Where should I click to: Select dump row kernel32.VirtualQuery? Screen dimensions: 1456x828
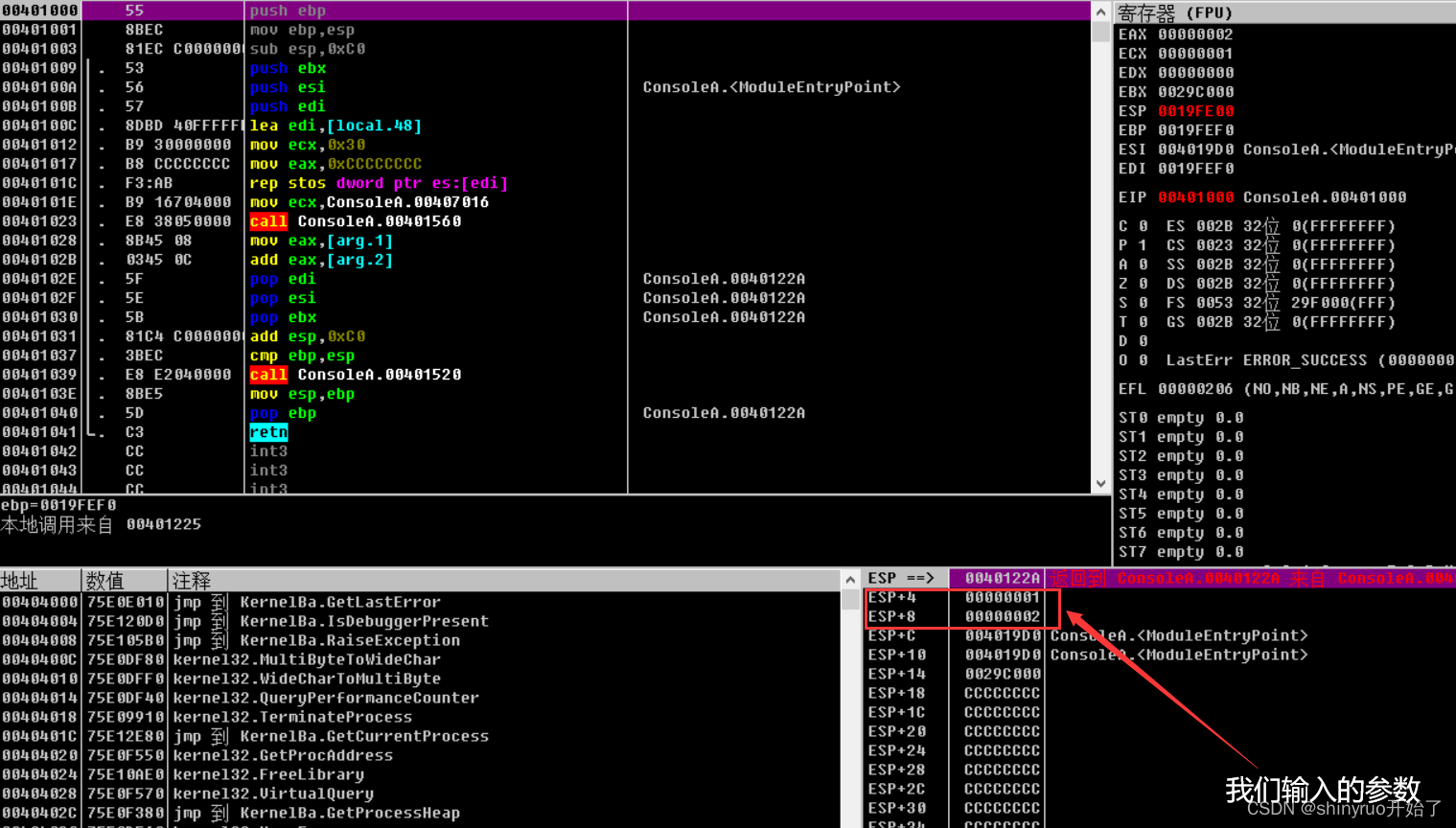click(x=273, y=794)
